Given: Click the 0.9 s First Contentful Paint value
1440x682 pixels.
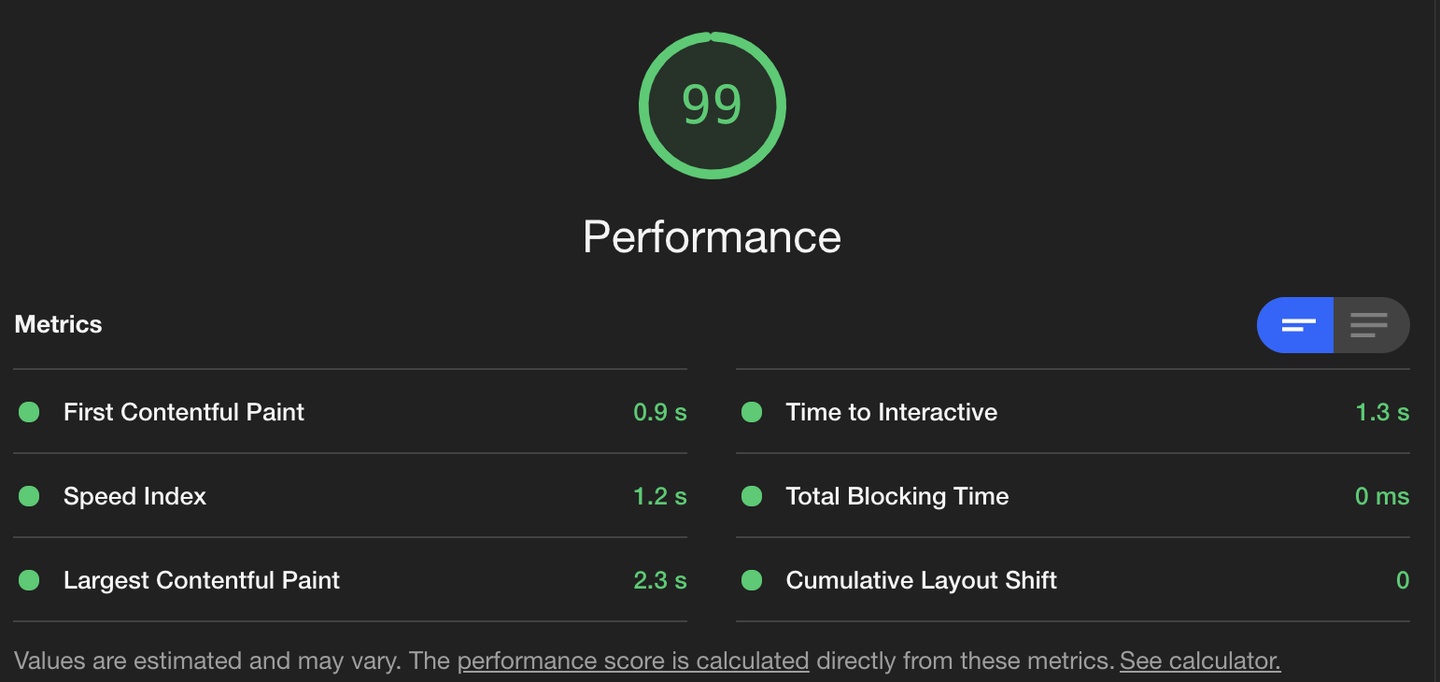Looking at the screenshot, I should (x=660, y=412).
